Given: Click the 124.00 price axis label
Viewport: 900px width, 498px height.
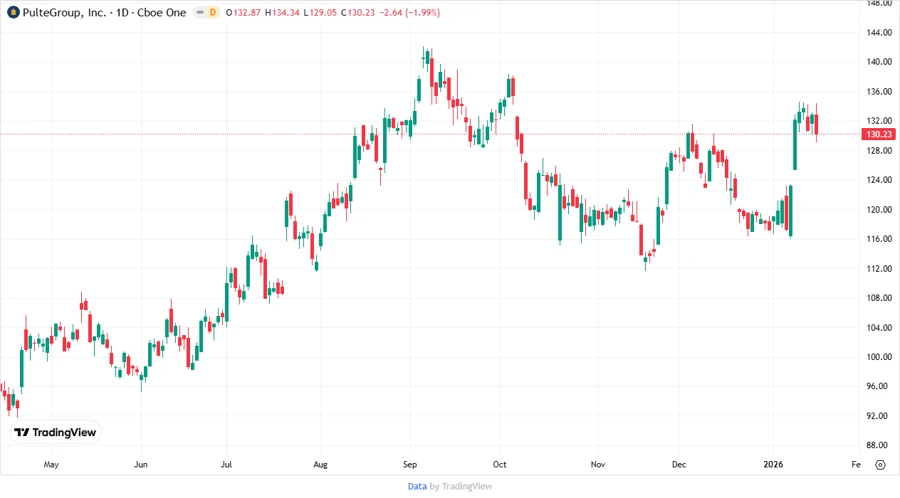Looking at the screenshot, I should (x=879, y=180).
